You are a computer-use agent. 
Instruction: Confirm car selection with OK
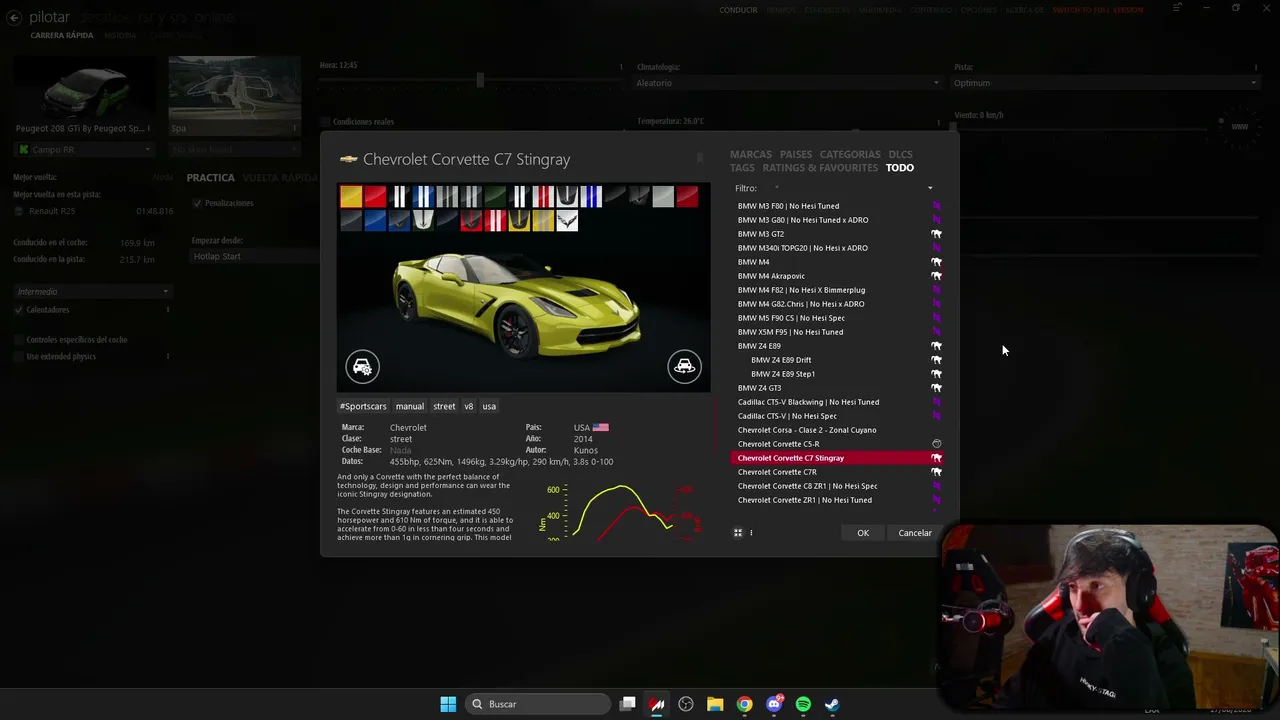[863, 533]
